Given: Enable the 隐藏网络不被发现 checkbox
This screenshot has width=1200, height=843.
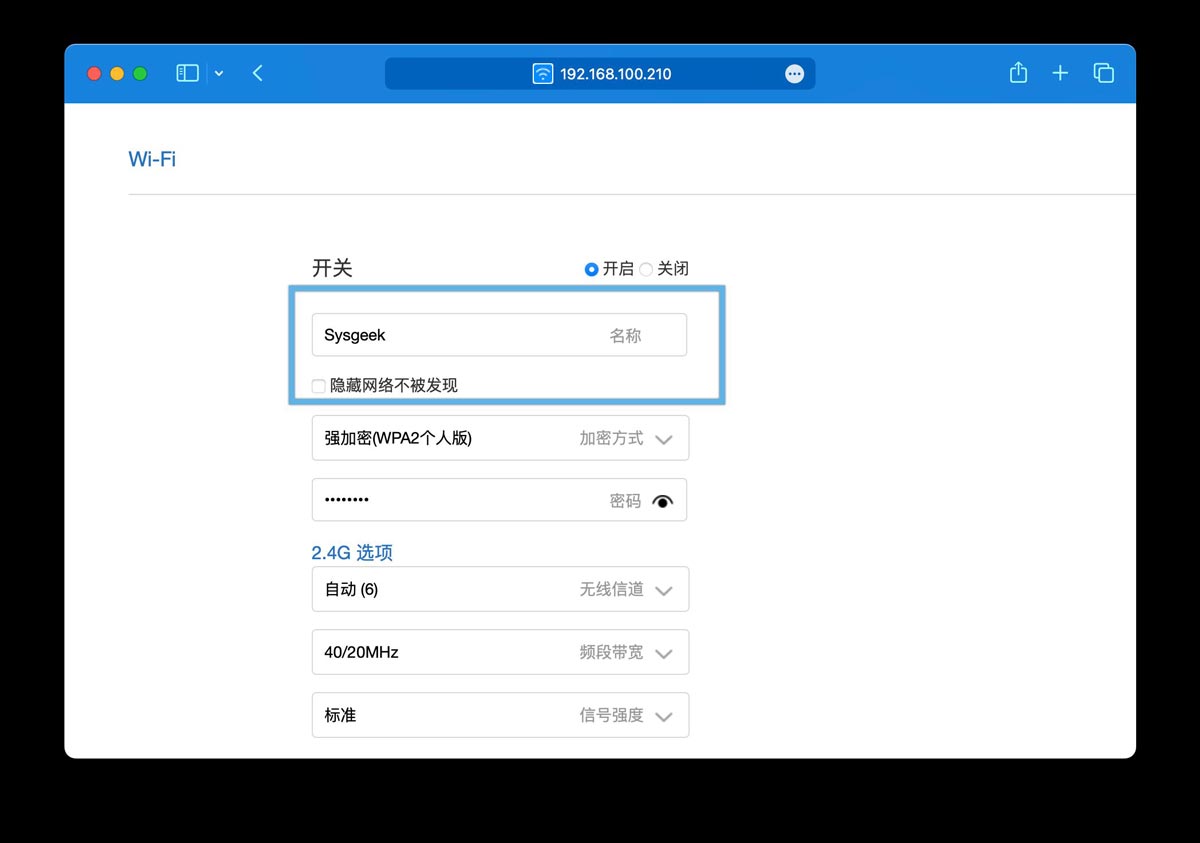Looking at the screenshot, I should (317, 385).
